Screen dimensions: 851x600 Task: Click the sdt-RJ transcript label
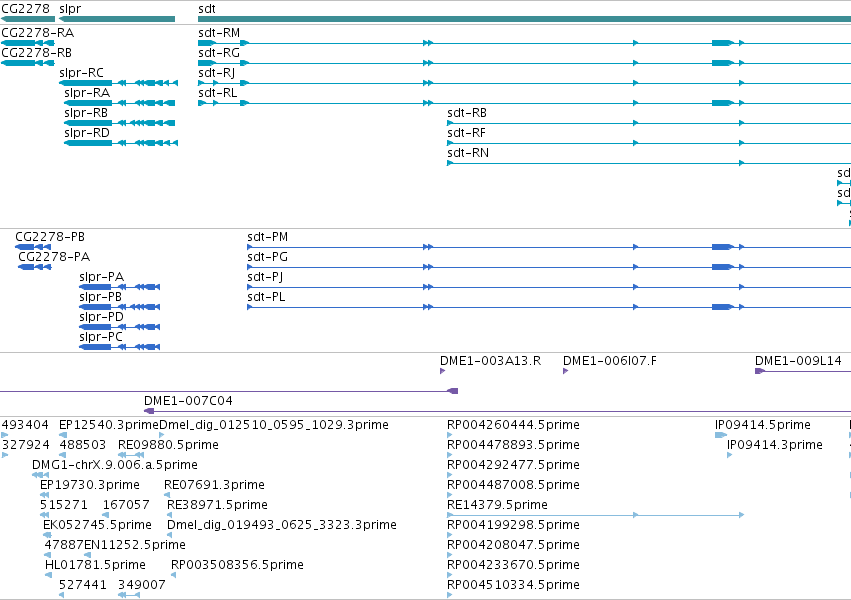pos(217,73)
